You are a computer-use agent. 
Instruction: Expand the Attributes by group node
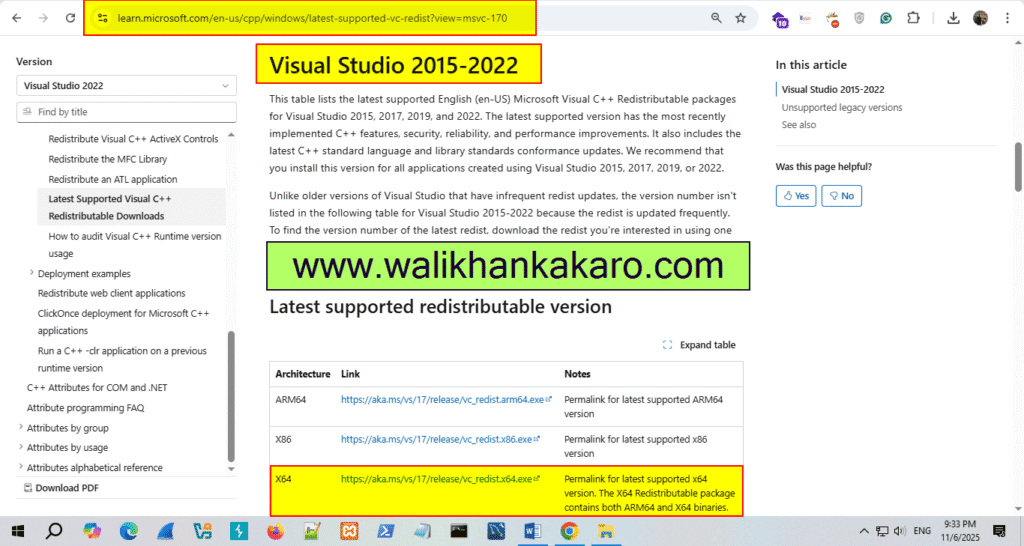point(21,428)
